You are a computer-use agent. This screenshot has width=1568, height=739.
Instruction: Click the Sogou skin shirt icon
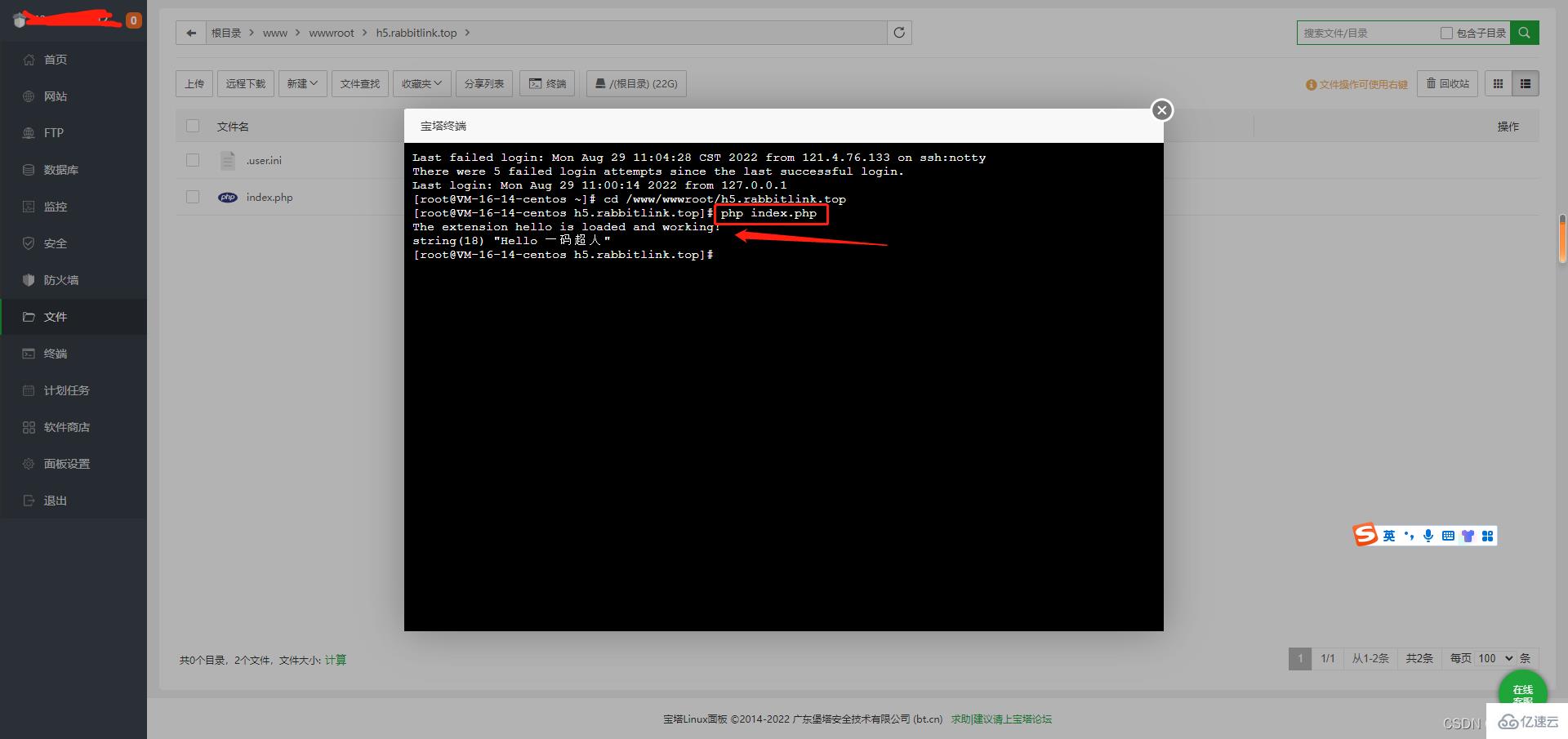(x=1468, y=536)
